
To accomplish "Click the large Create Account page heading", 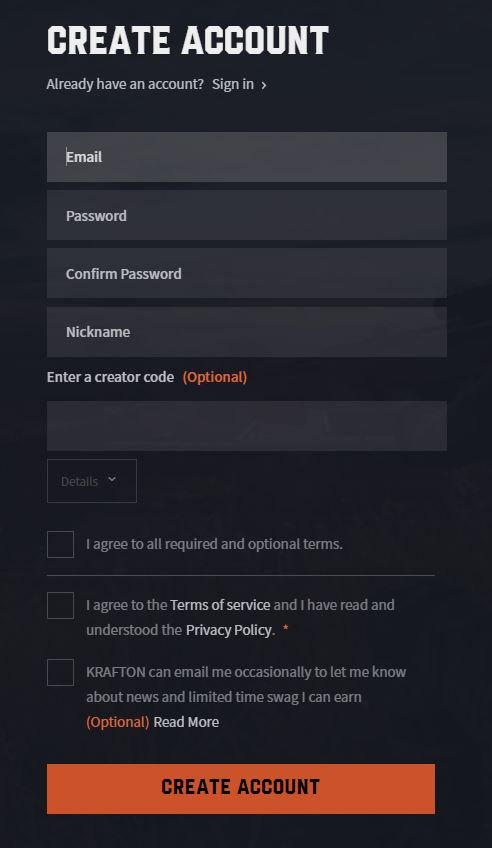I will pyautogui.click(x=188, y=41).
